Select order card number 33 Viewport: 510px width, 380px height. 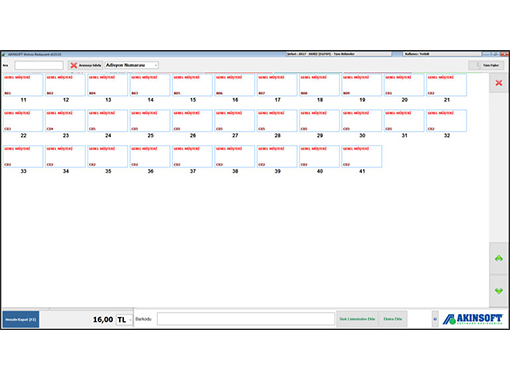[x=23, y=156]
